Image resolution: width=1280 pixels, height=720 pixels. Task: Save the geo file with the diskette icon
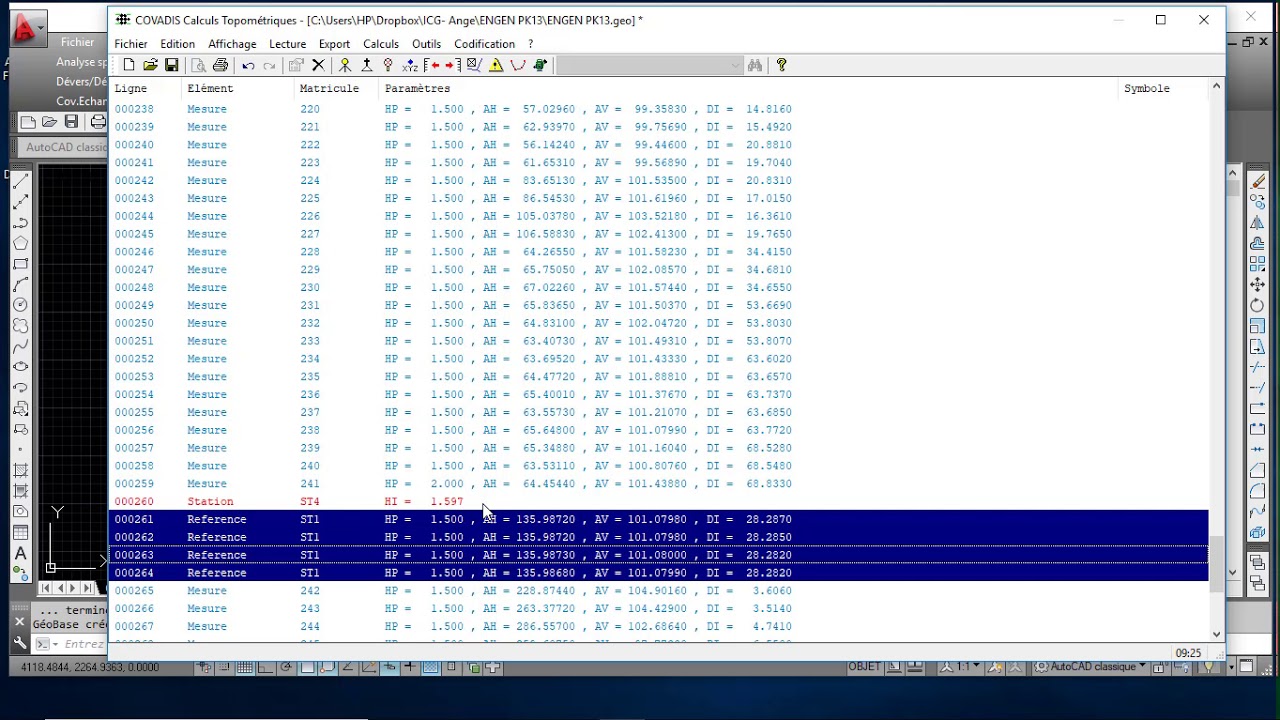tap(172, 65)
